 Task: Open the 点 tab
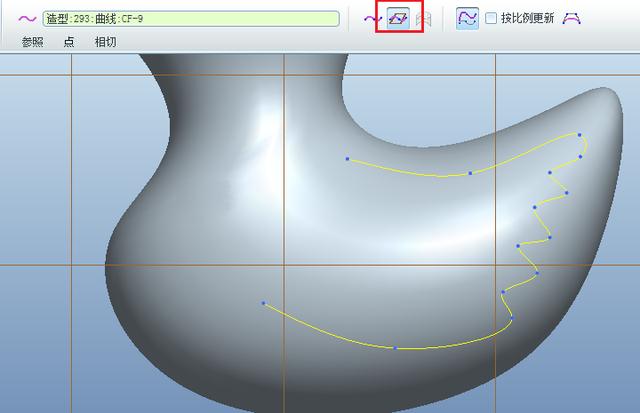69,42
